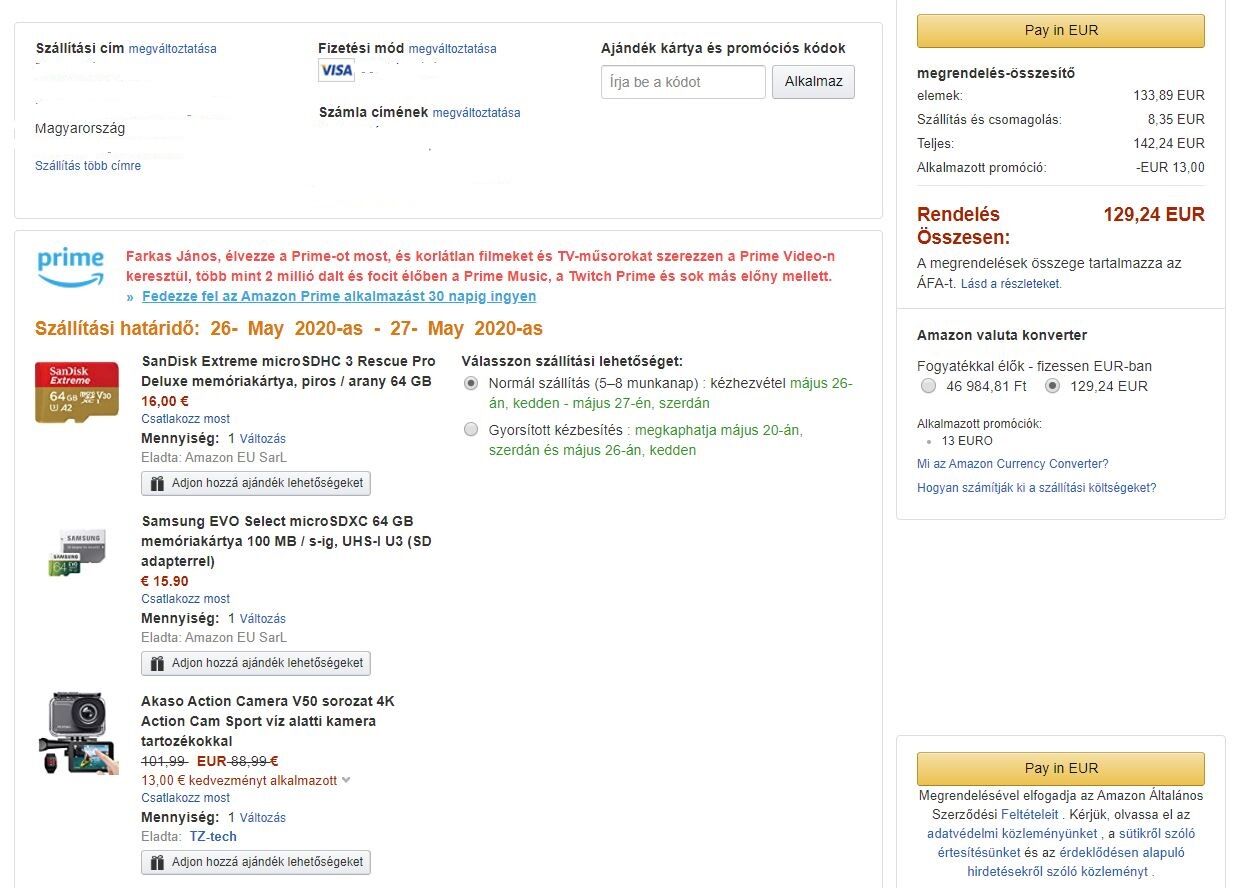
Task: Open the Samsung EVO Select card thumbnail
Action: (x=76, y=553)
